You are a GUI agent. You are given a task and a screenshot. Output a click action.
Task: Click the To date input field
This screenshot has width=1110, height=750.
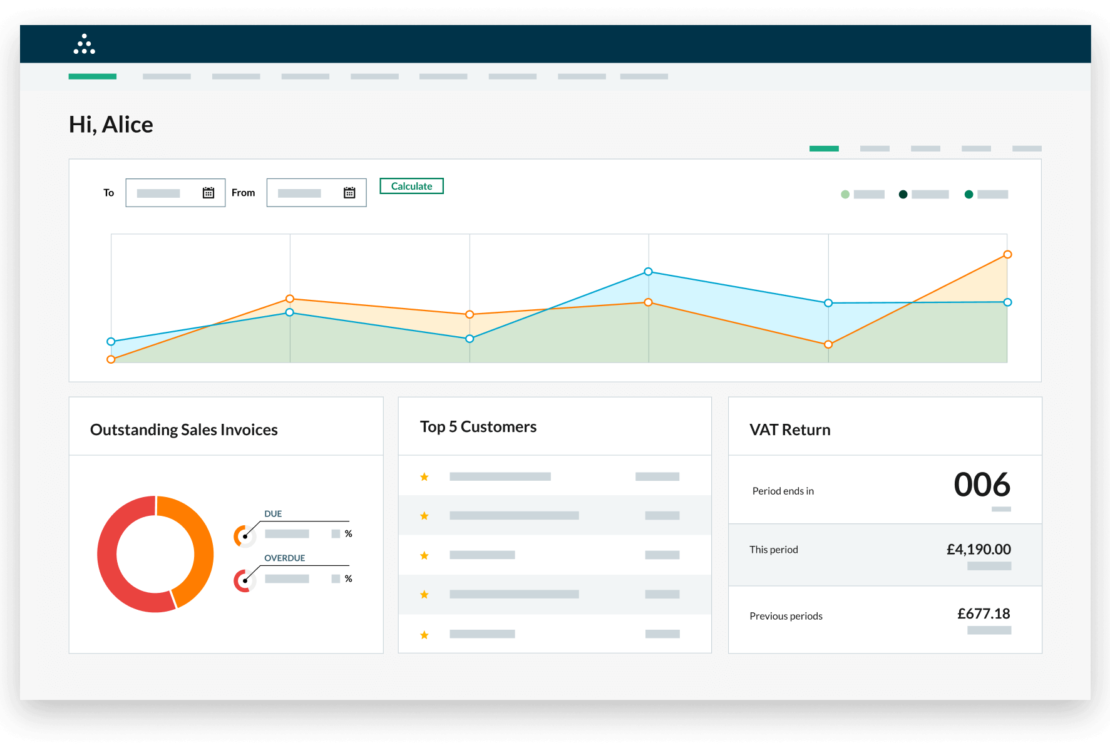[176, 193]
